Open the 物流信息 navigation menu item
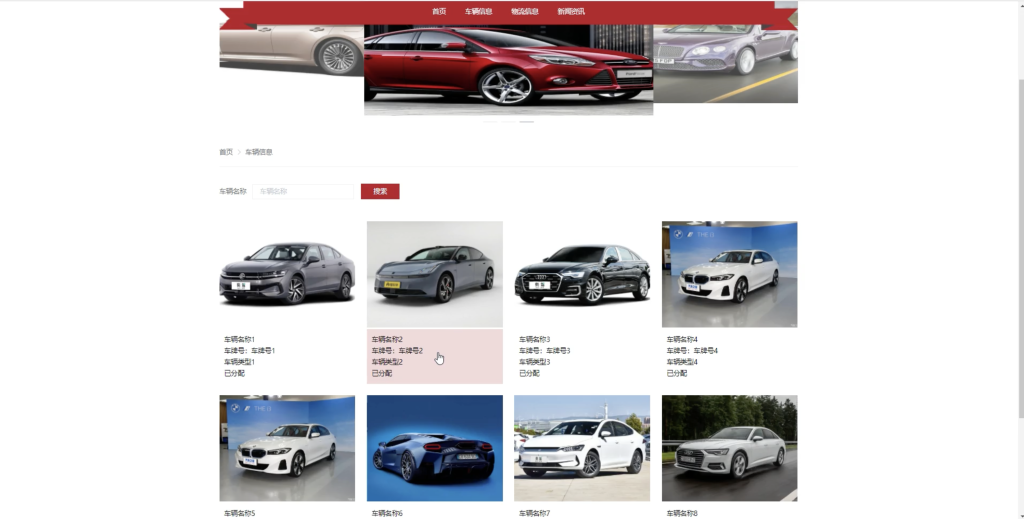The height and width of the screenshot is (519, 1024). tap(525, 11)
